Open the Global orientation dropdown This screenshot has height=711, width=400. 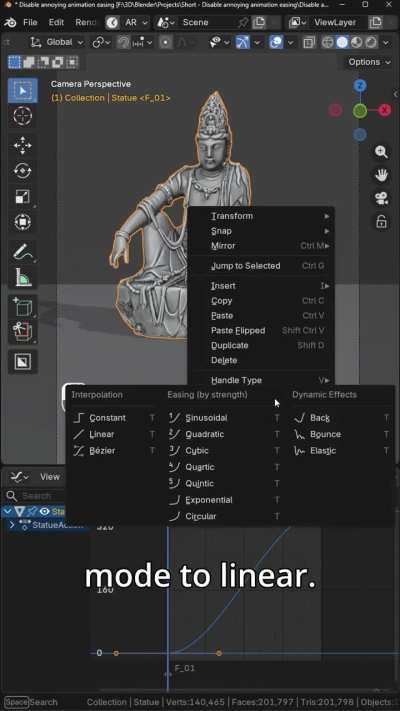57,42
